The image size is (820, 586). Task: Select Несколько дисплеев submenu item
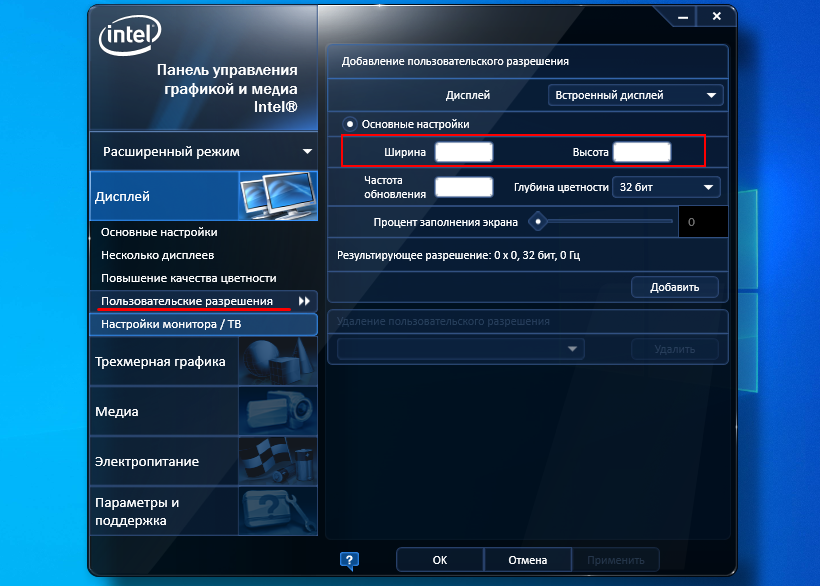click(157, 255)
